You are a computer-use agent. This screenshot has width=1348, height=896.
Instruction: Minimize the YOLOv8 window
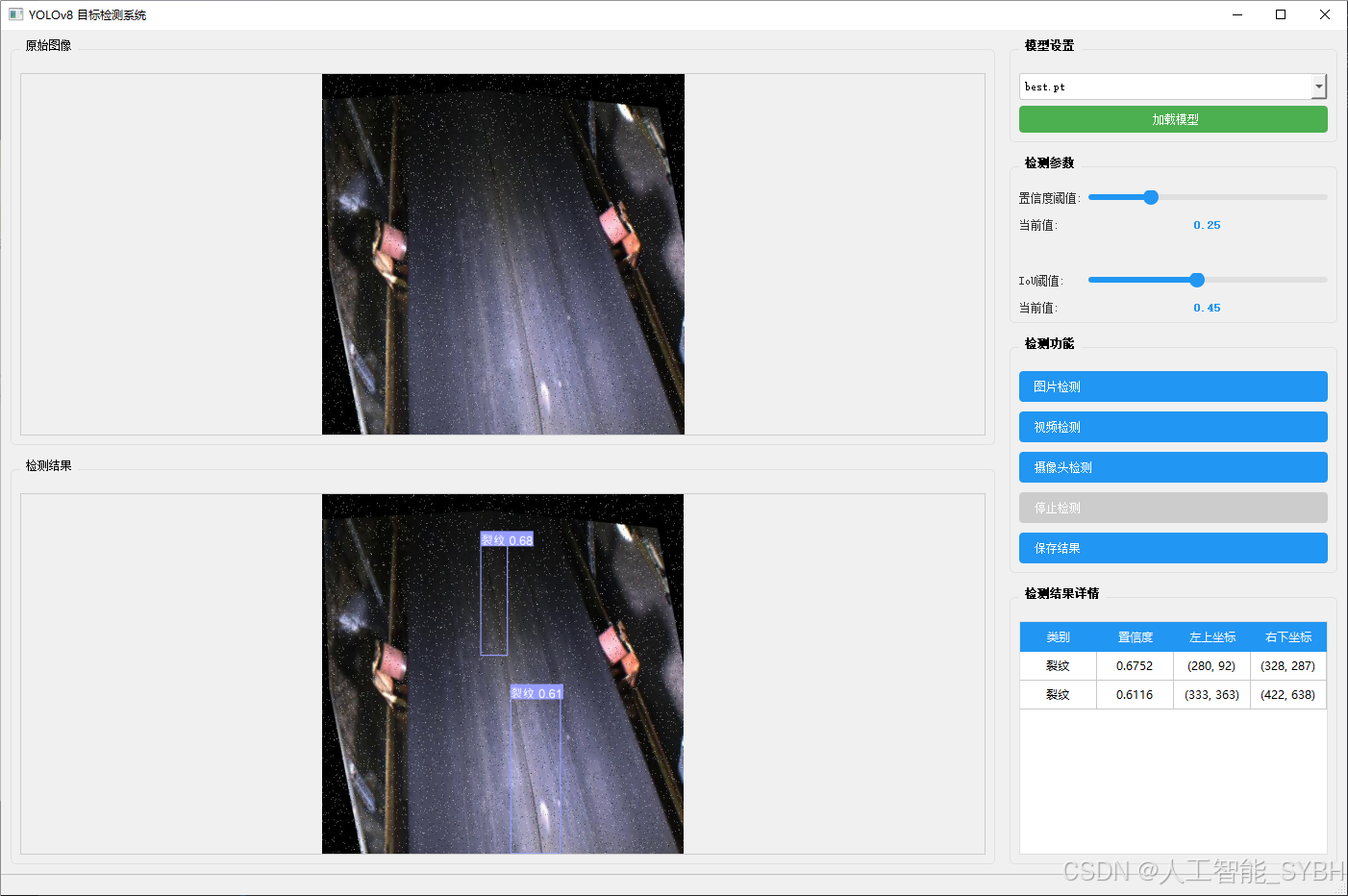[x=1236, y=14]
